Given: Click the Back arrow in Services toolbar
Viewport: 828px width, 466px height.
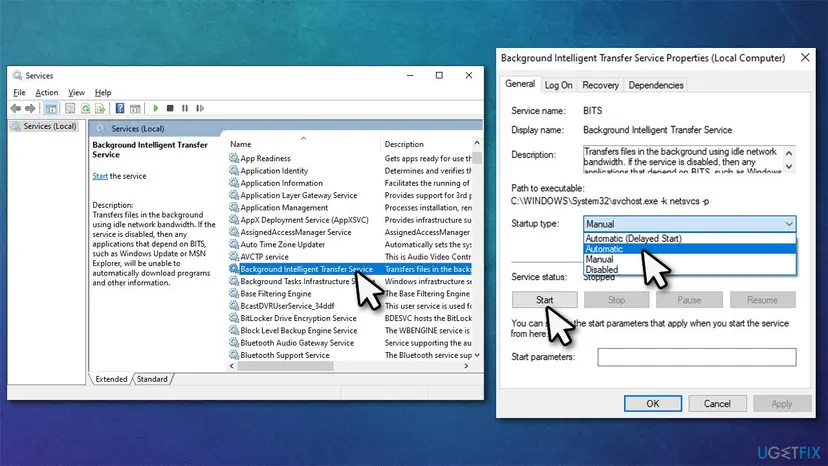Looking at the screenshot, I should 15,108.
